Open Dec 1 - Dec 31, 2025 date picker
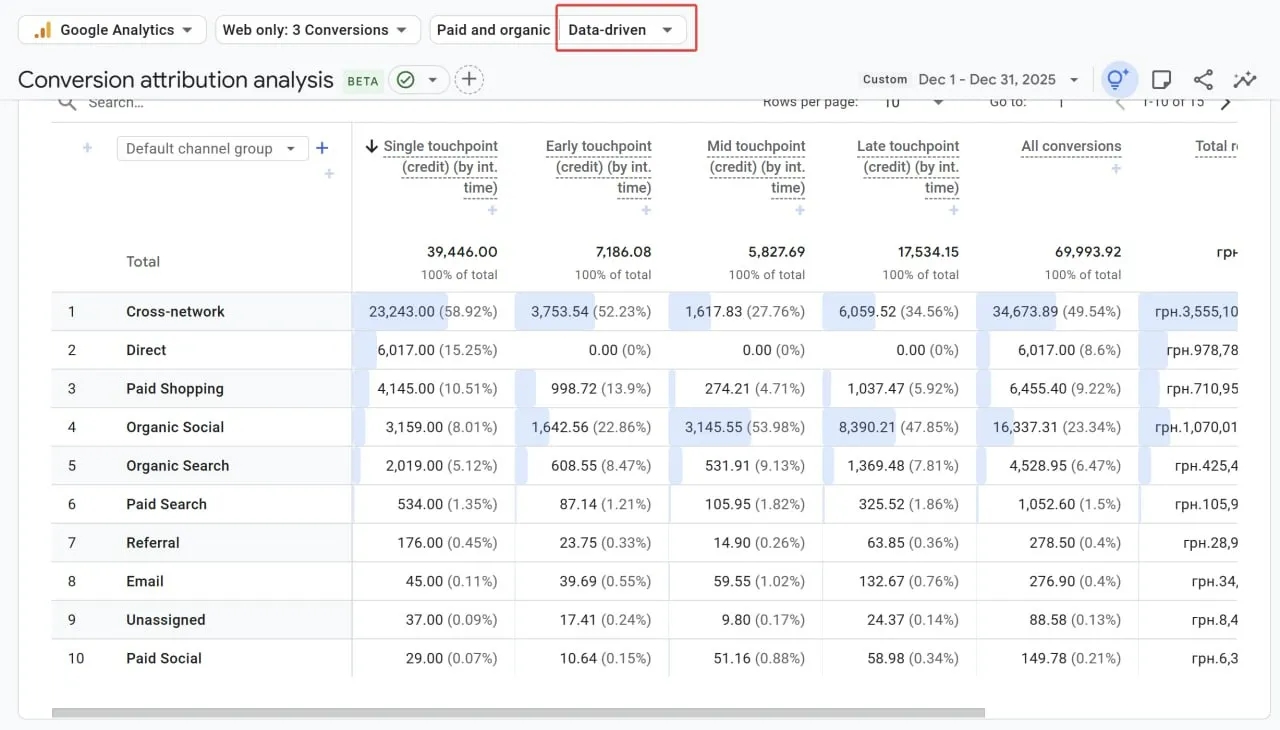The image size is (1280, 730). 998,80
